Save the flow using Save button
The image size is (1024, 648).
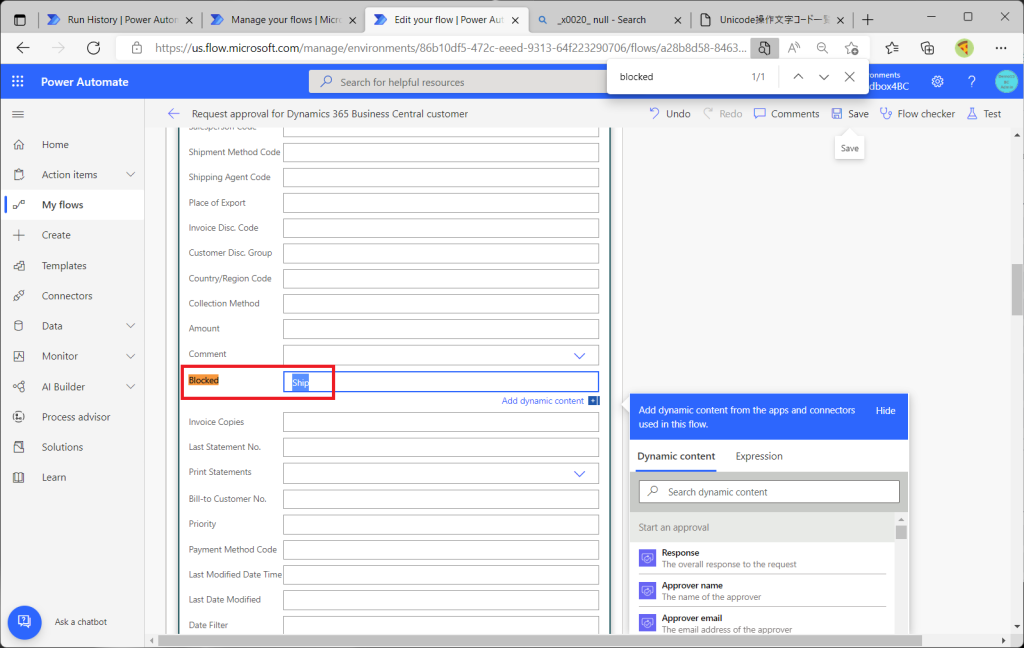pyautogui.click(x=850, y=114)
